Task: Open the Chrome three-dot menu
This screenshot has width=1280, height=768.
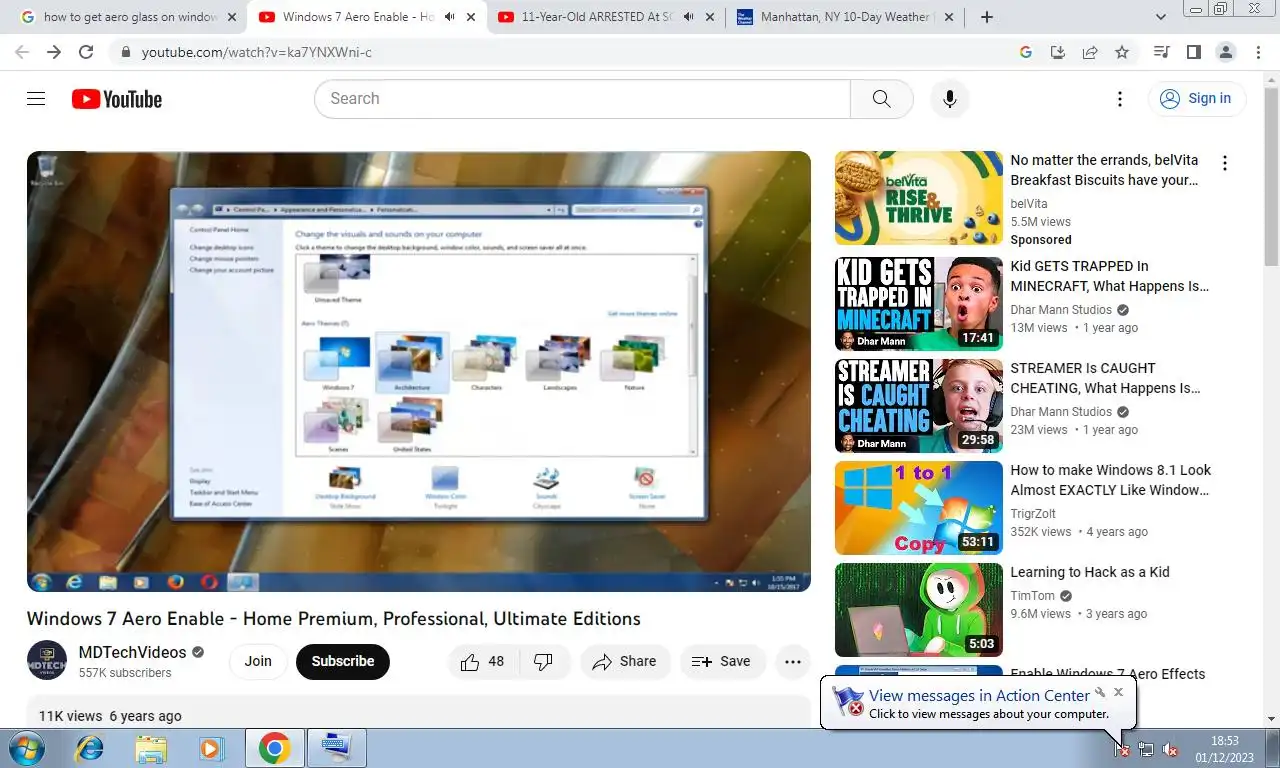Action: [x=1257, y=52]
